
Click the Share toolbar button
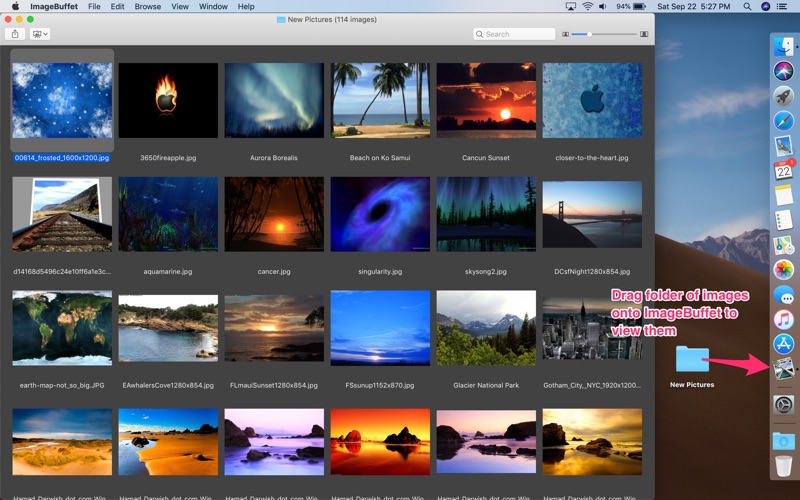point(15,34)
